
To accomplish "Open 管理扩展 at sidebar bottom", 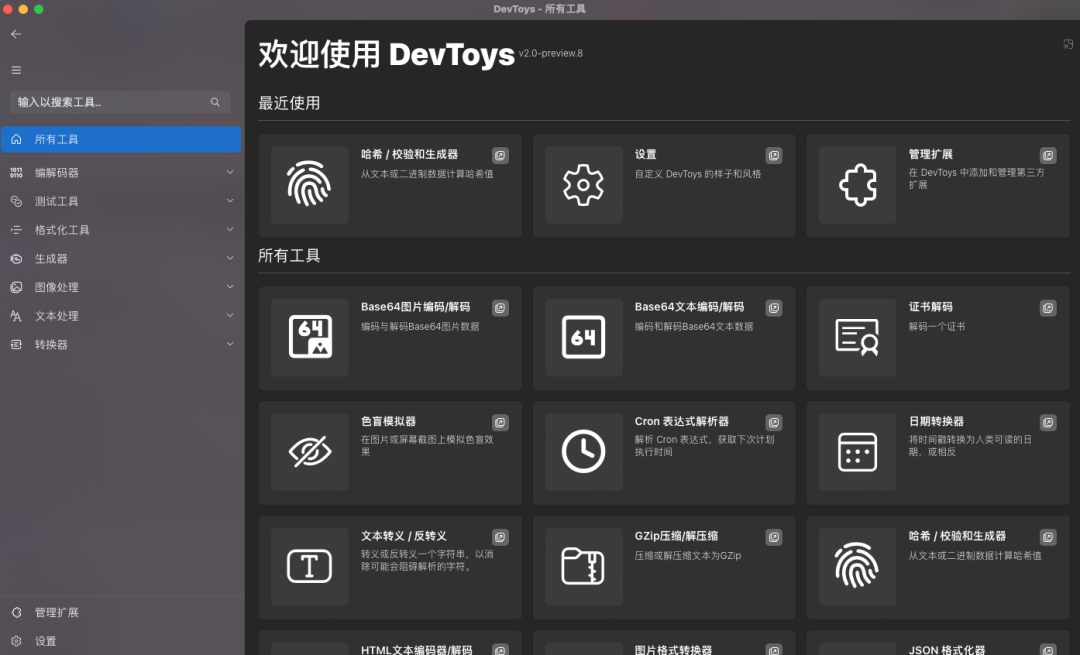I will [121, 612].
